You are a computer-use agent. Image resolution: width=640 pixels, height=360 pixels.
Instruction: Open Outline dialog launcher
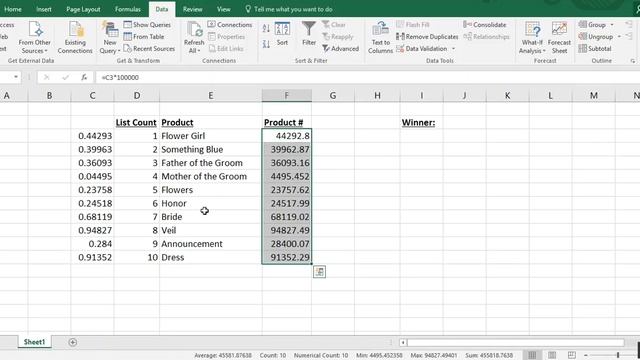pyautogui.click(x=633, y=61)
